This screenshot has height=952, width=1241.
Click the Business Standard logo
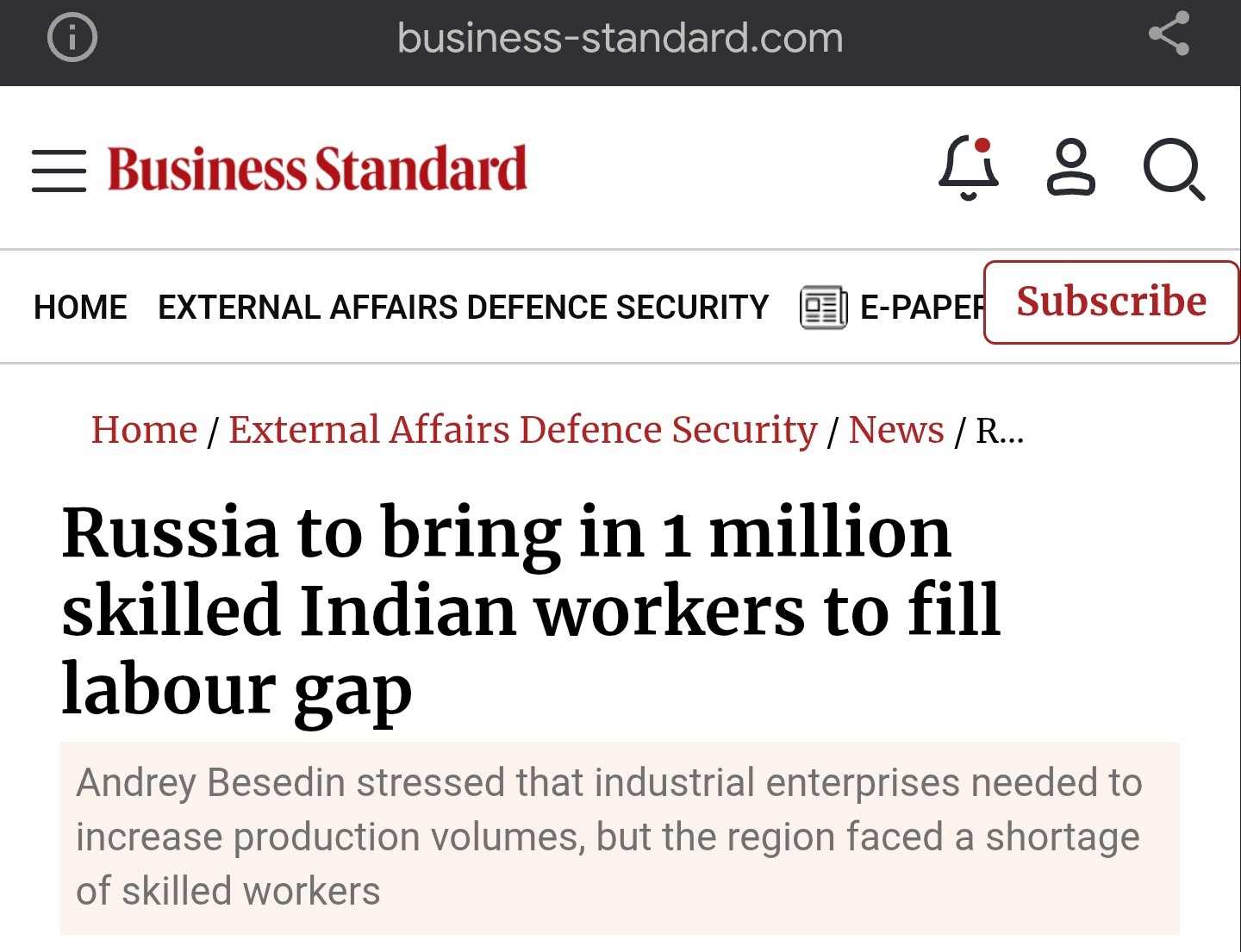click(317, 169)
